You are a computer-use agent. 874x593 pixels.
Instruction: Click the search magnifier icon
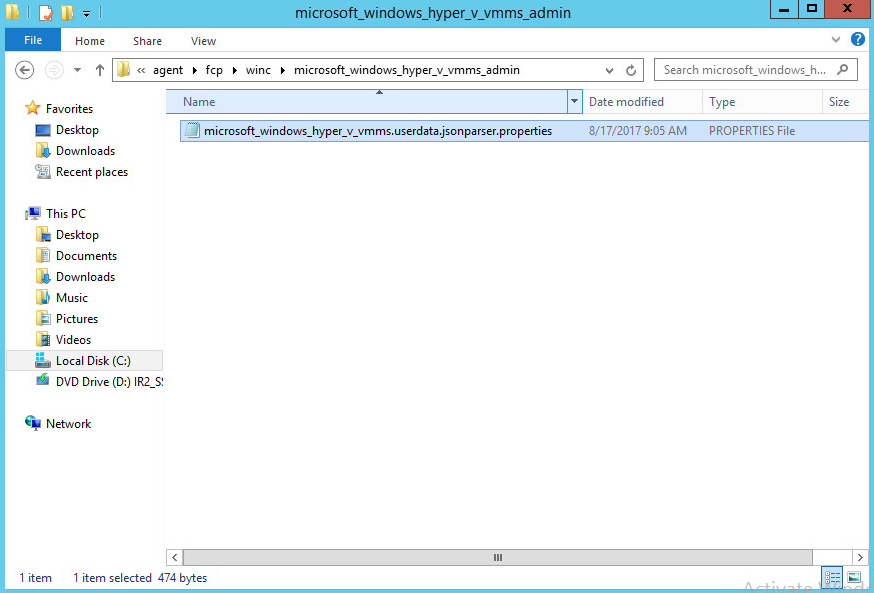click(843, 70)
